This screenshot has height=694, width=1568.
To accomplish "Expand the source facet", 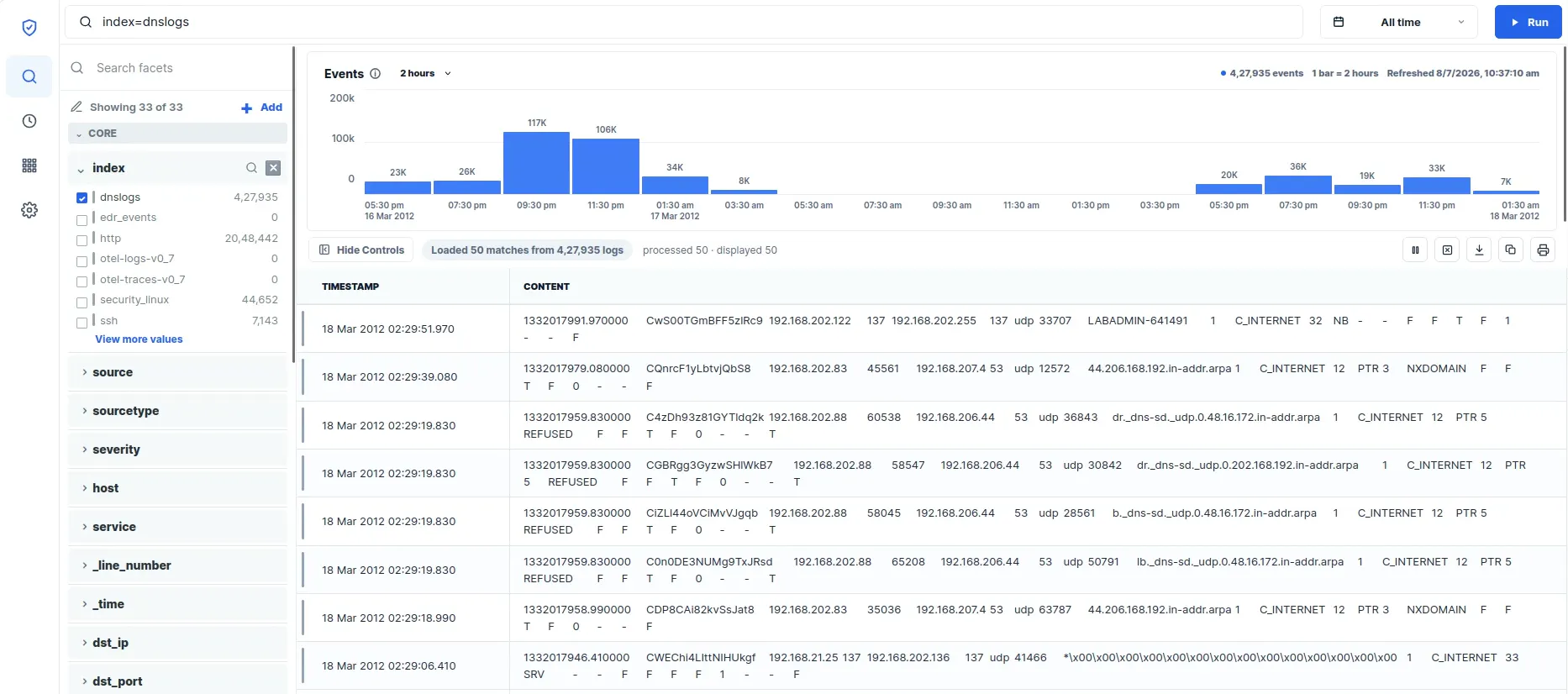I will [x=177, y=372].
